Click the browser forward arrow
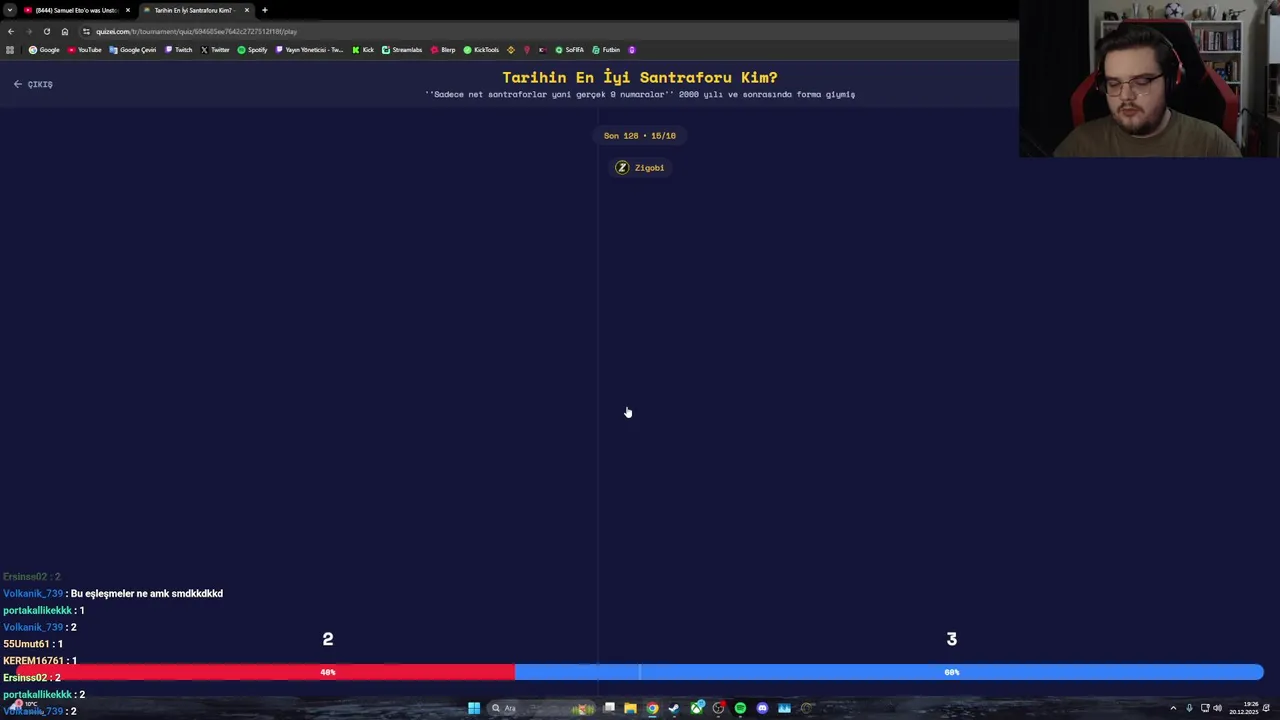The image size is (1280, 720). pyautogui.click(x=28, y=31)
